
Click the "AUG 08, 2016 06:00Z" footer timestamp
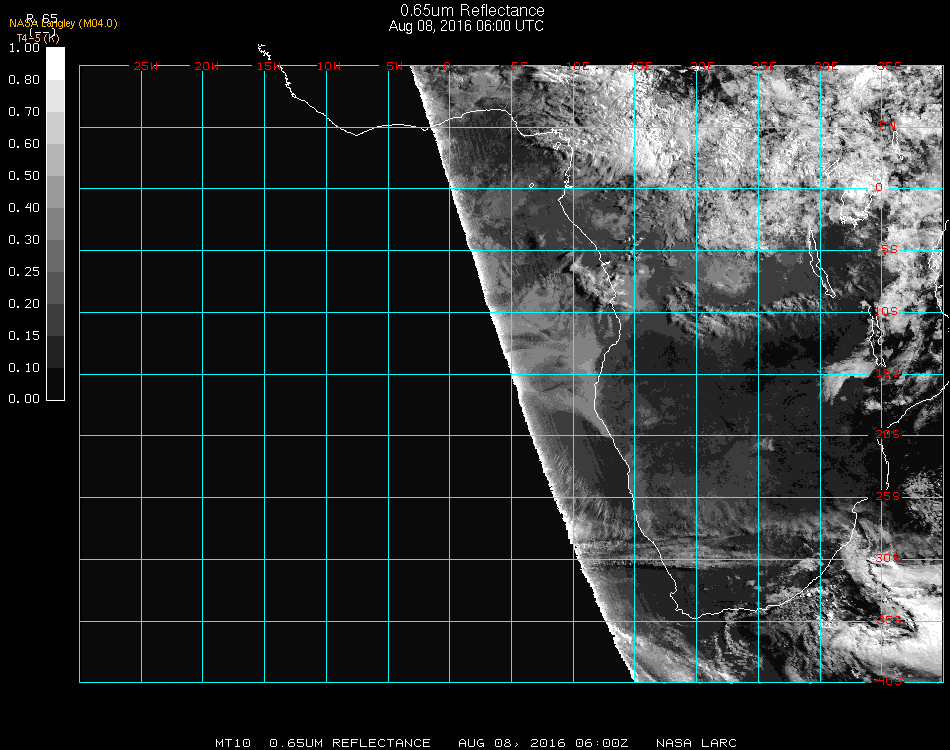tap(543, 743)
